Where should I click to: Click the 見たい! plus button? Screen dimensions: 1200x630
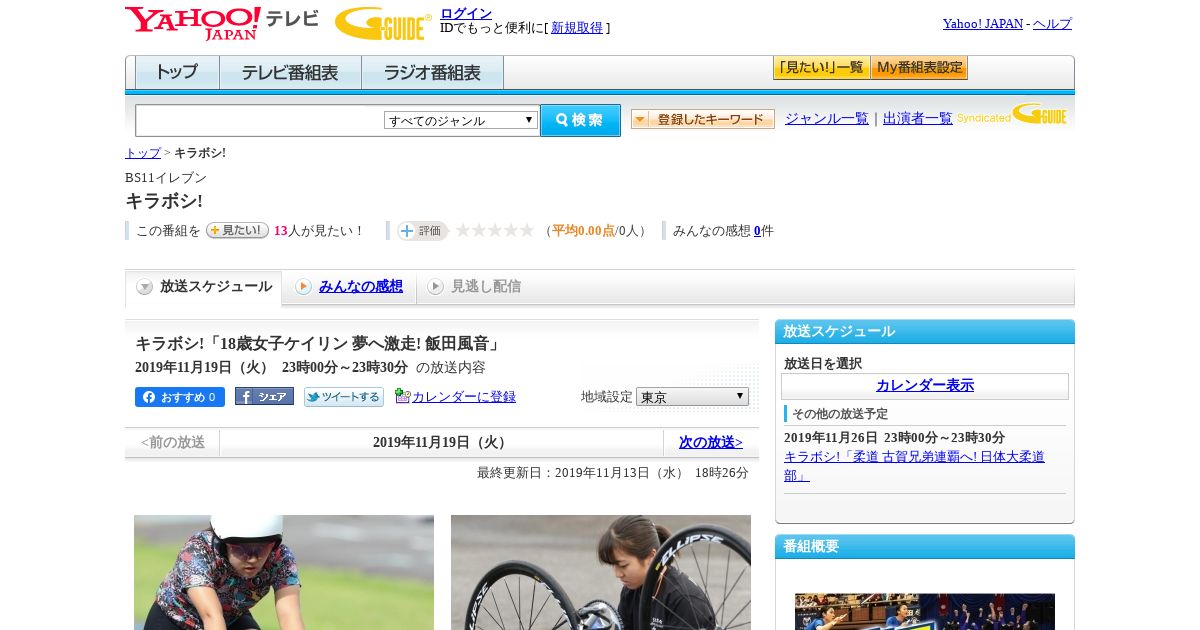click(237, 230)
